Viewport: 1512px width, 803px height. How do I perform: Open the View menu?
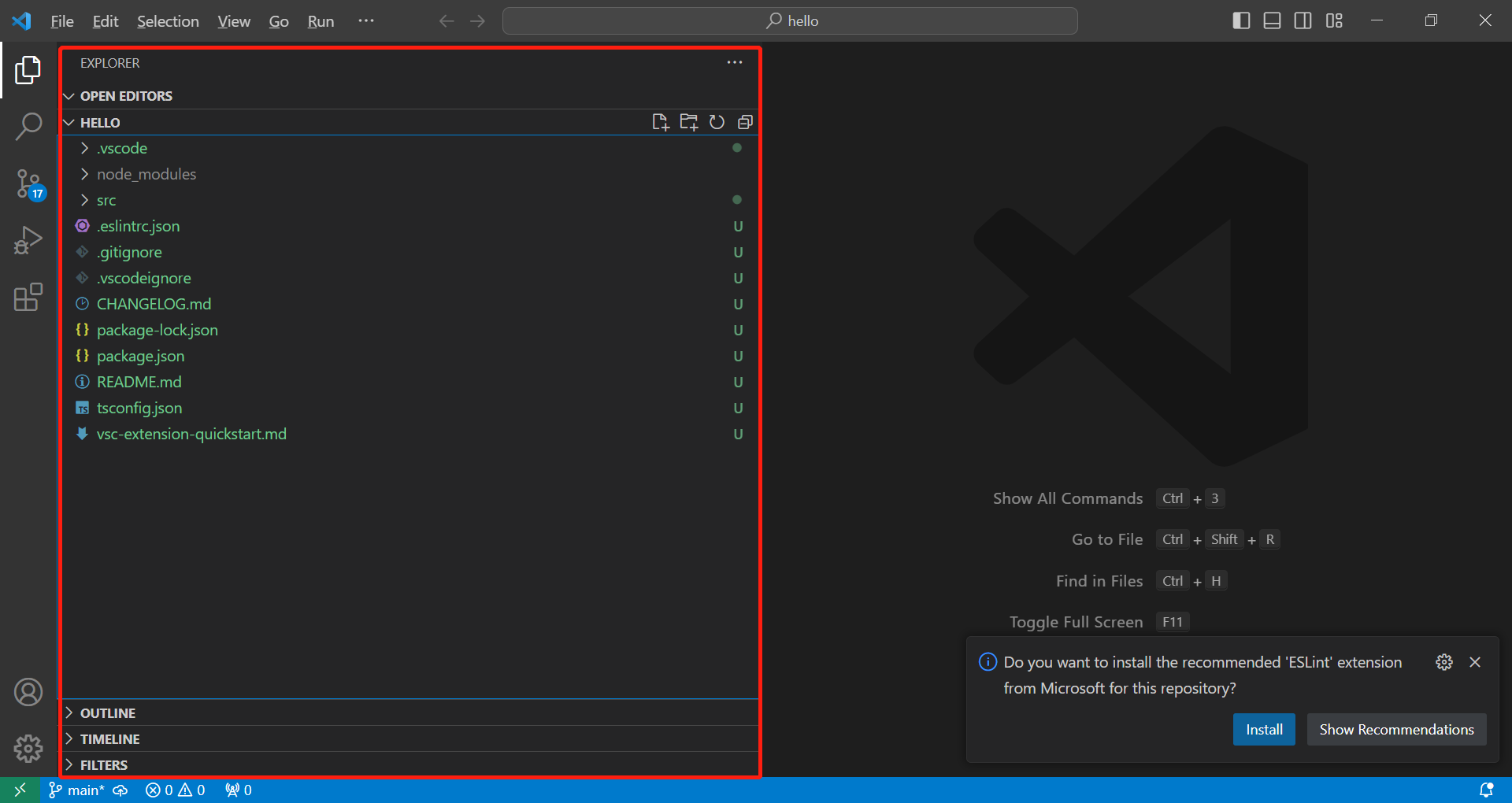pos(234,21)
